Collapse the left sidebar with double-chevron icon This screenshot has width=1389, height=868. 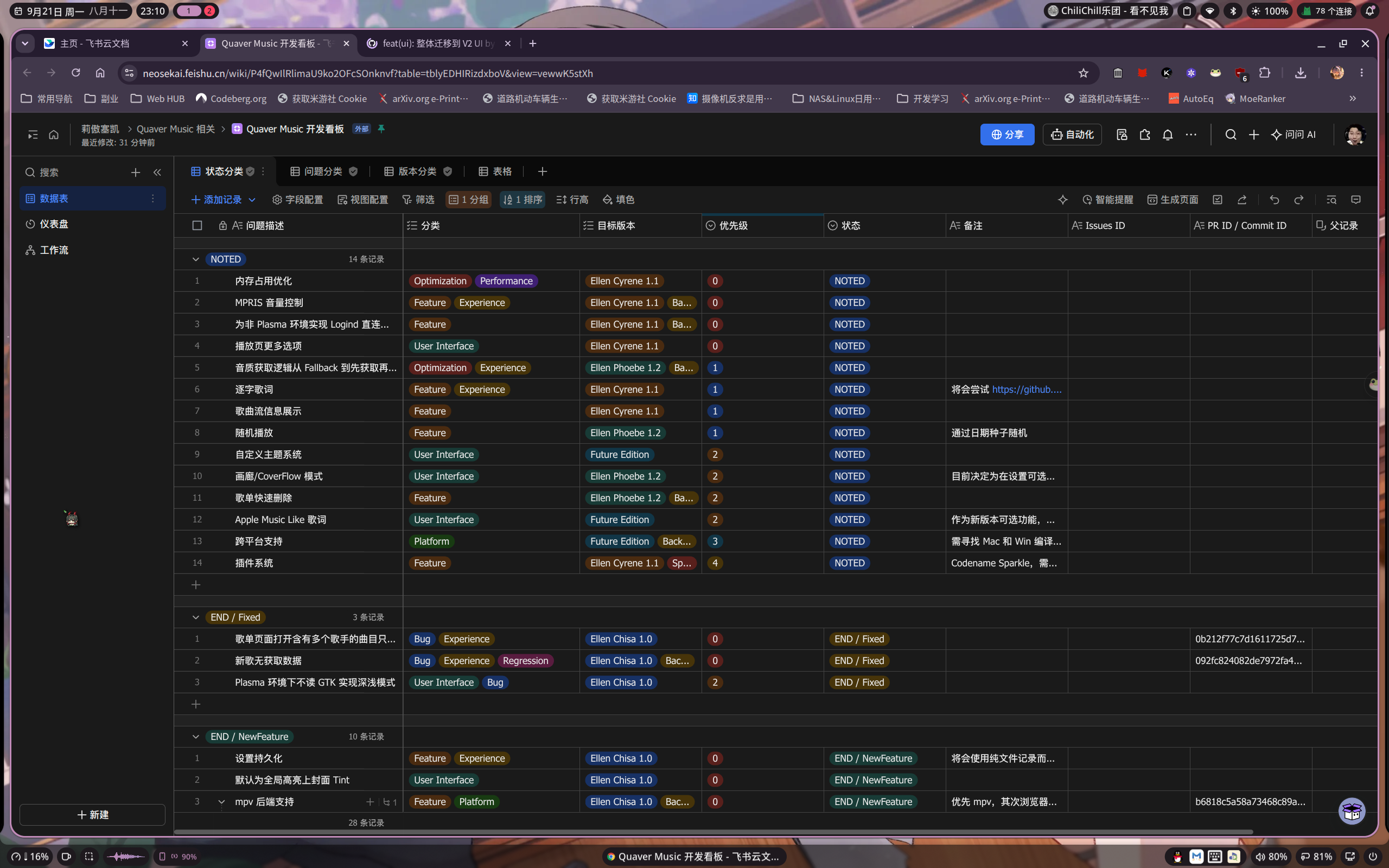pos(157,172)
